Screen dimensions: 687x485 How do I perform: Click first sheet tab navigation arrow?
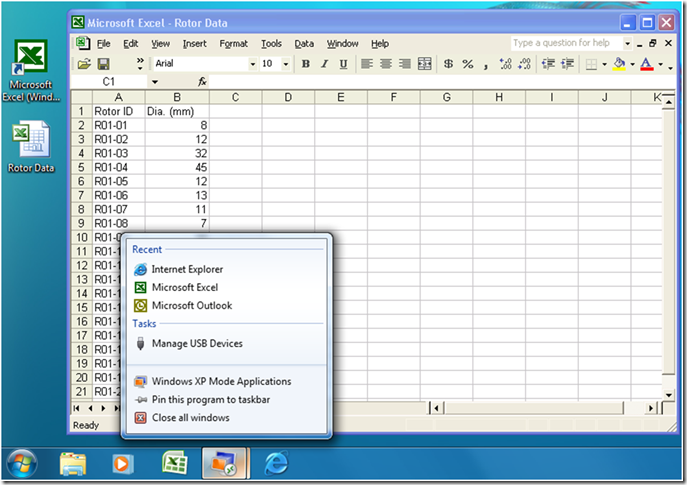pyautogui.click(x=77, y=408)
